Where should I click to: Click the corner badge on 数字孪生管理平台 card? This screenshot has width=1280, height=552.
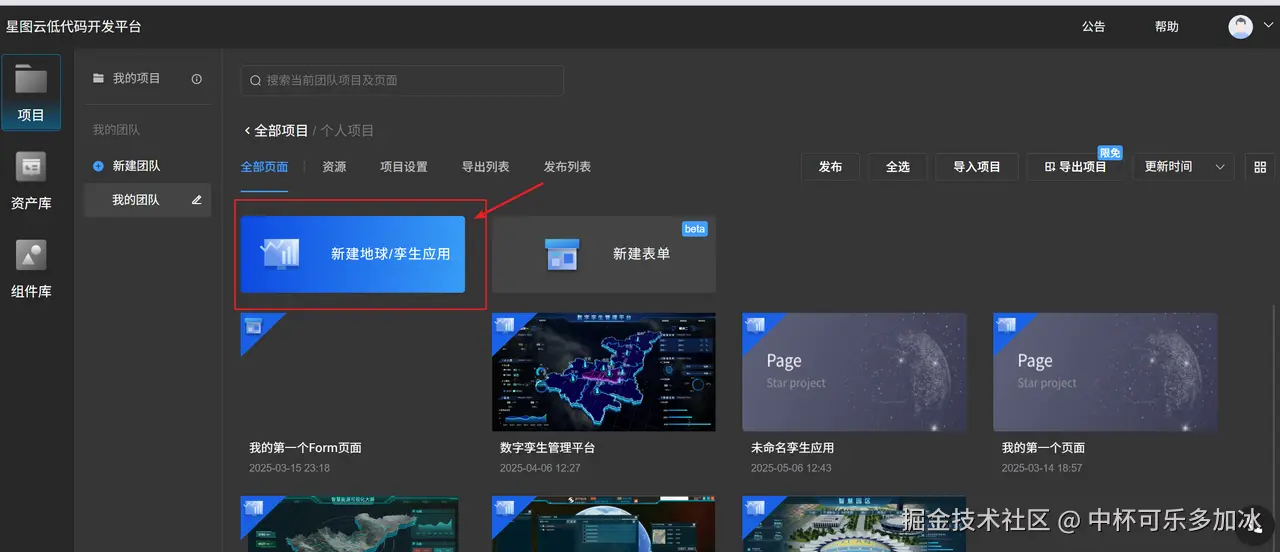pyautogui.click(x=505, y=326)
